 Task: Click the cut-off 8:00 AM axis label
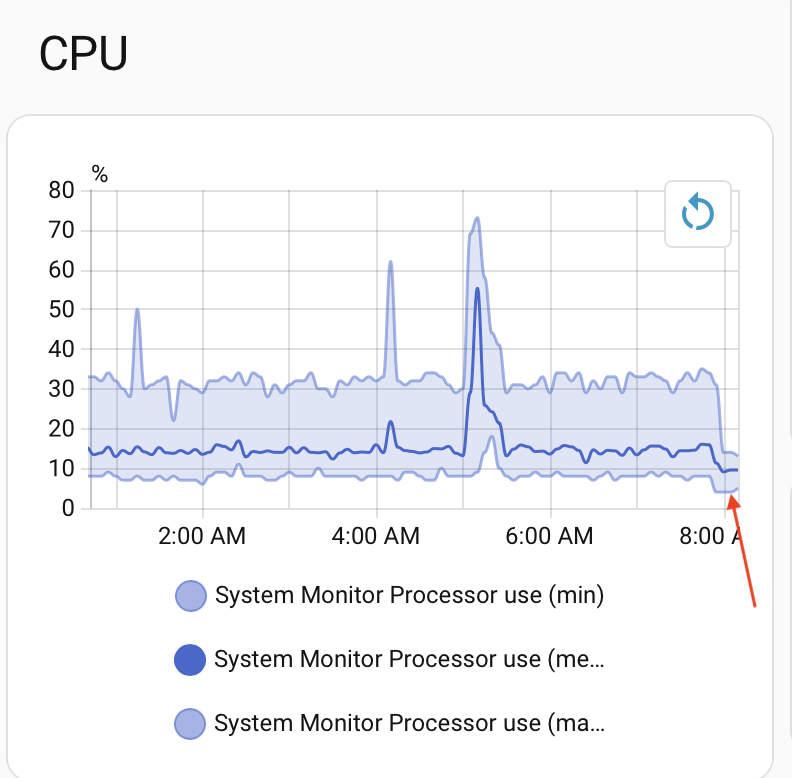[712, 536]
